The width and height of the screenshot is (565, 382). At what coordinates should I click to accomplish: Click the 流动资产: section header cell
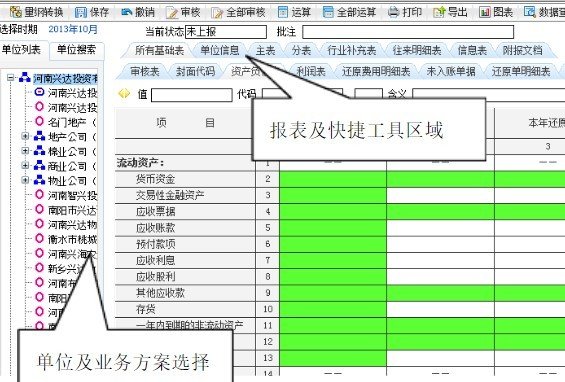pyautogui.click(x=185, y=163)
